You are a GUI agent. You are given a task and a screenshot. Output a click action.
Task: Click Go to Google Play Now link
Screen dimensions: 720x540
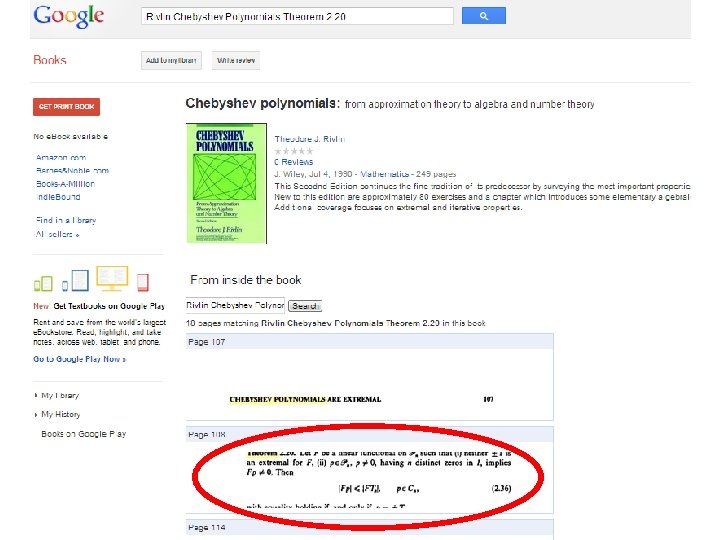click(79, 359)
